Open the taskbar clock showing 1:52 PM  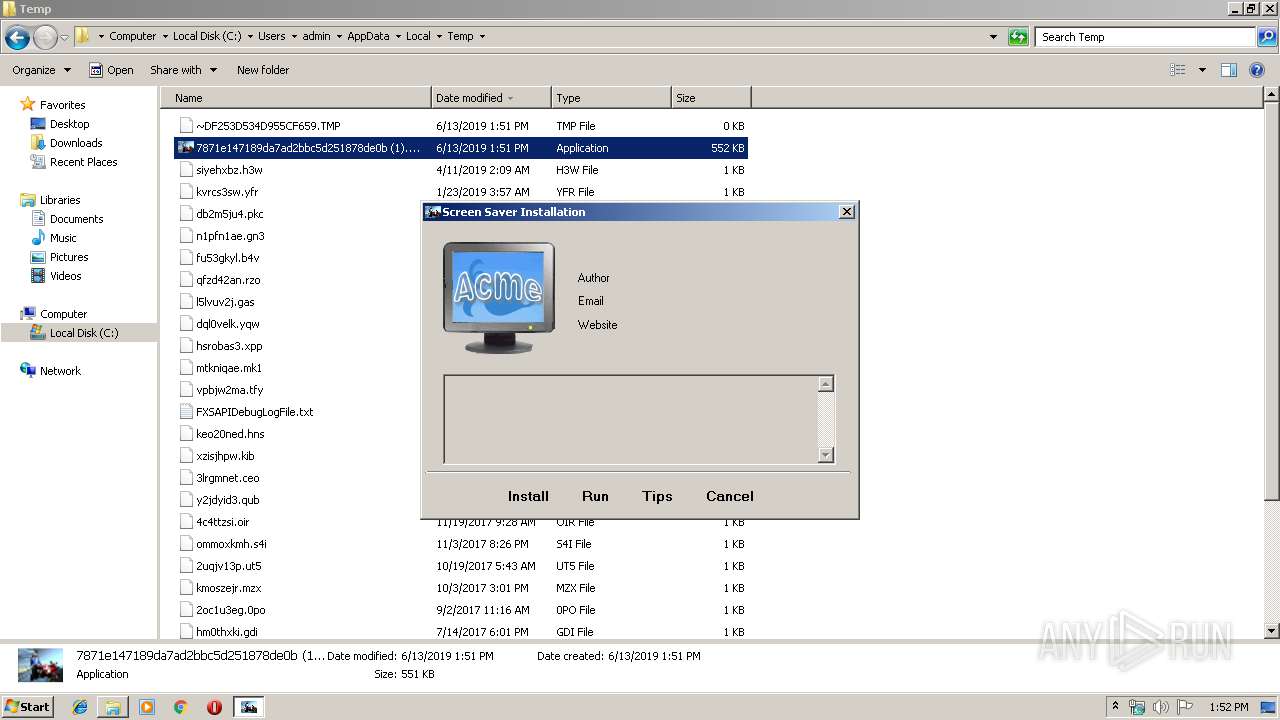click(x=1228, y=707)
